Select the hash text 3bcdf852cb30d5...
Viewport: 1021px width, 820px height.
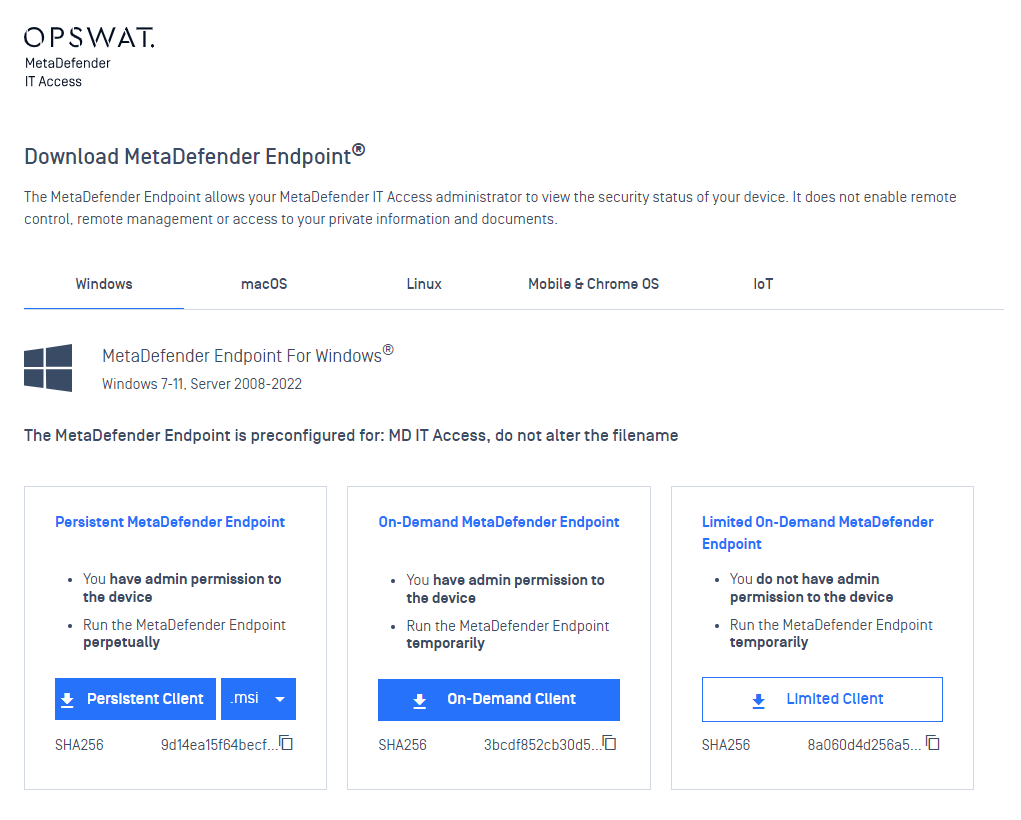[x=542, y=745]
